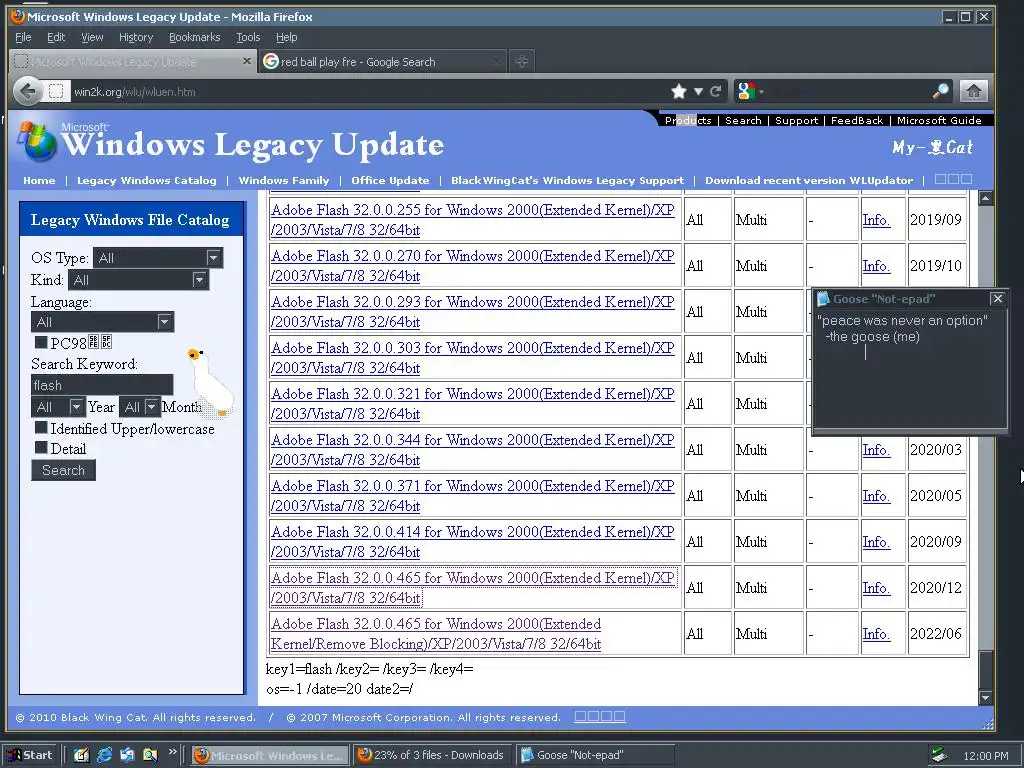Open Adobe Flash 32.0.0.255 download link
Image resolution: width=1024 pixels, height=768 pixels.
click(x=473, y=220)
